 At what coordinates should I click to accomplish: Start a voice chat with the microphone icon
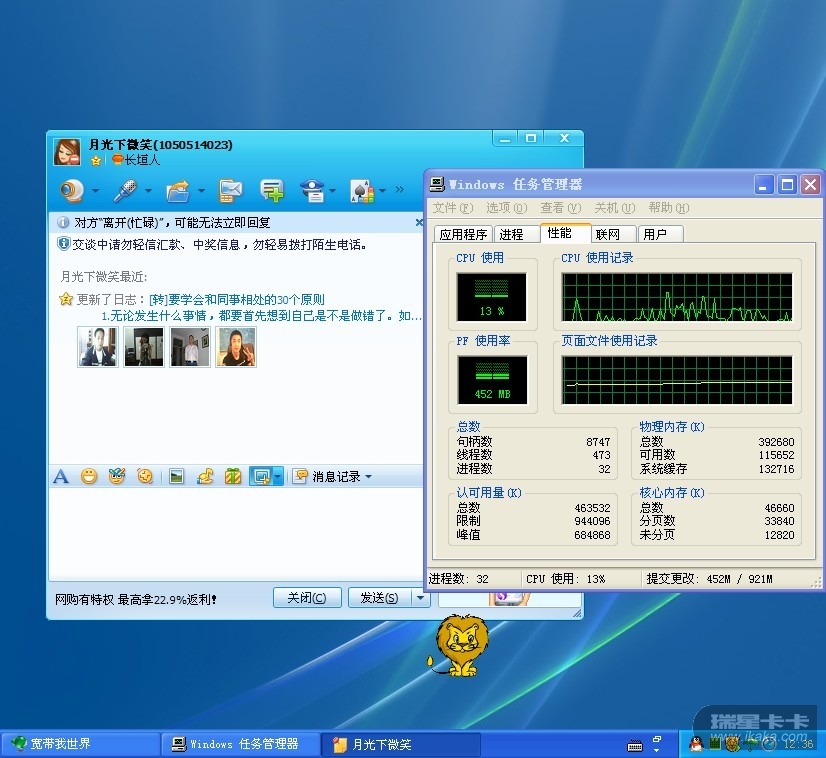click(125, 191)
